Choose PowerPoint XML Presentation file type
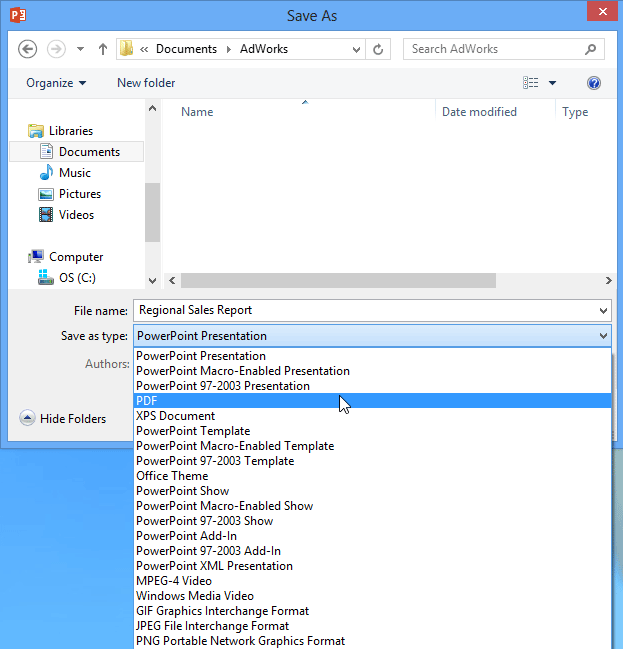 (373, 566)
